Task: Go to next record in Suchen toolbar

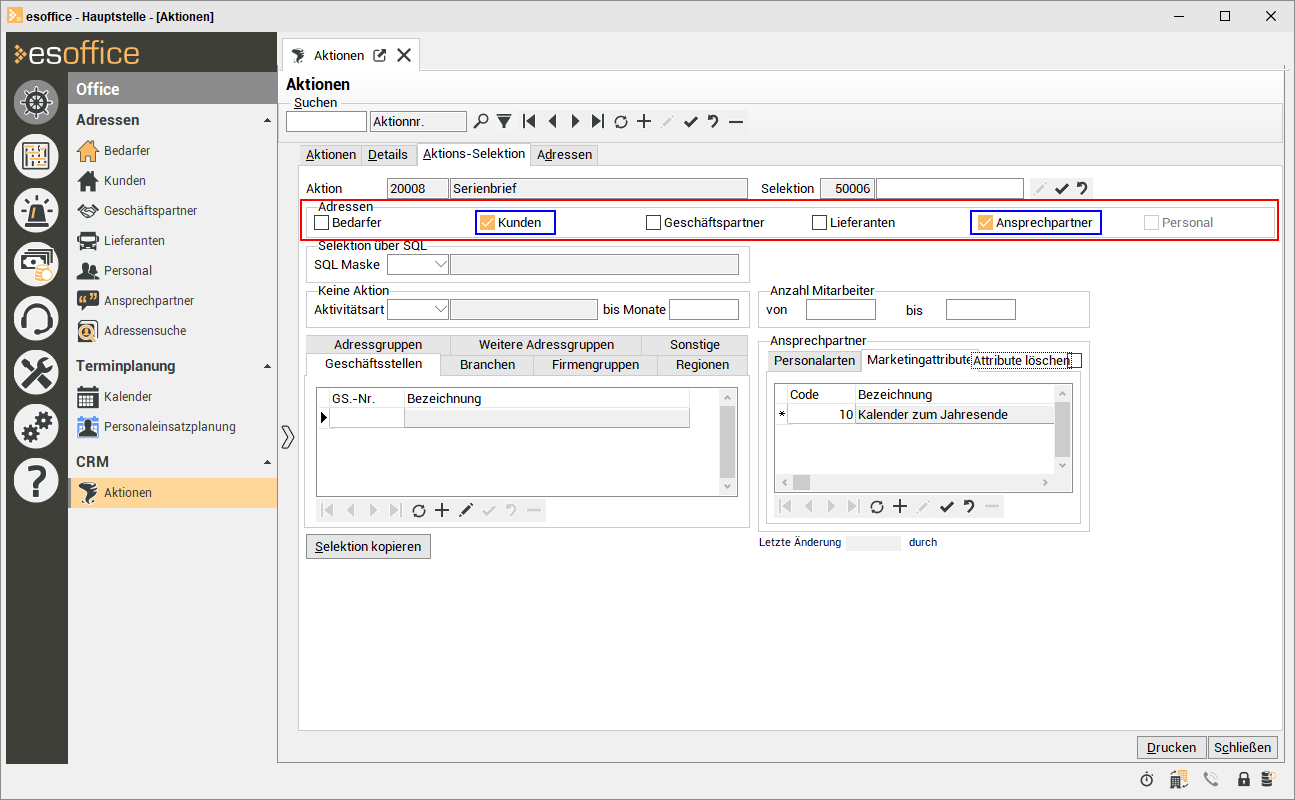Action: pyautogui.click(x=574, y=122)
